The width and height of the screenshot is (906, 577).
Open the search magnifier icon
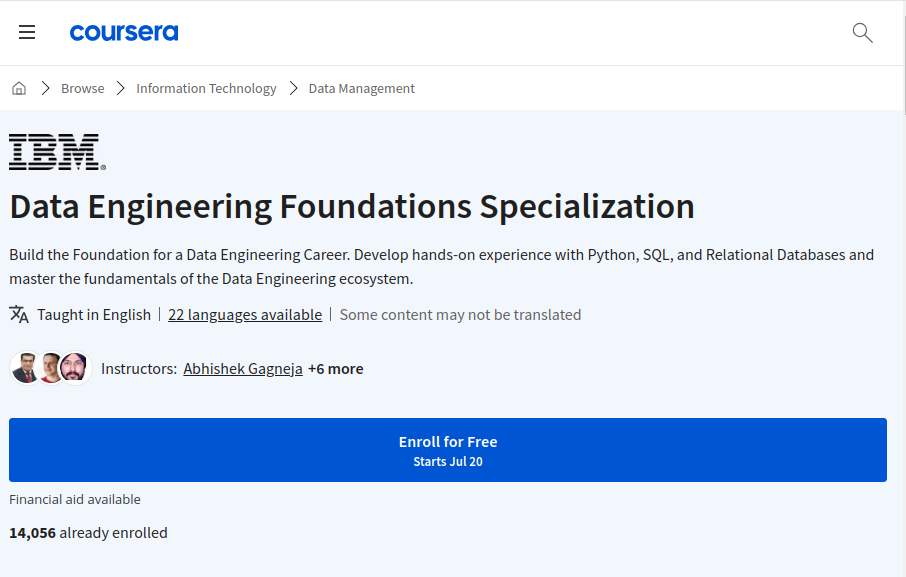click(861, 33)
